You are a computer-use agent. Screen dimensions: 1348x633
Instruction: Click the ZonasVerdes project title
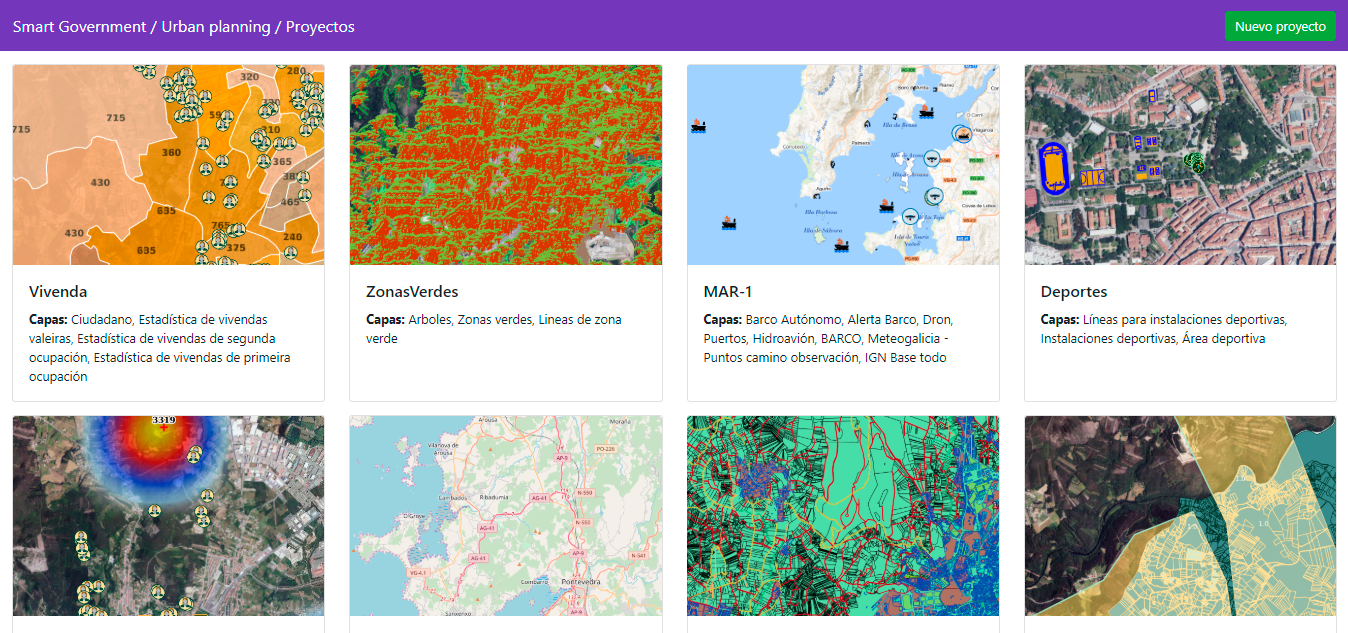(x=412, y=292)
